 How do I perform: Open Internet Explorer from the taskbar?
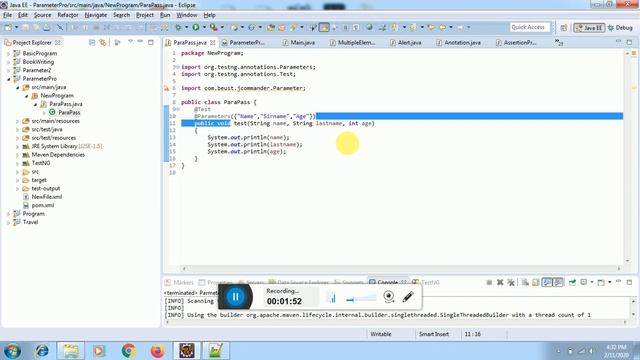pyautogui.click(x=42, y=351)
